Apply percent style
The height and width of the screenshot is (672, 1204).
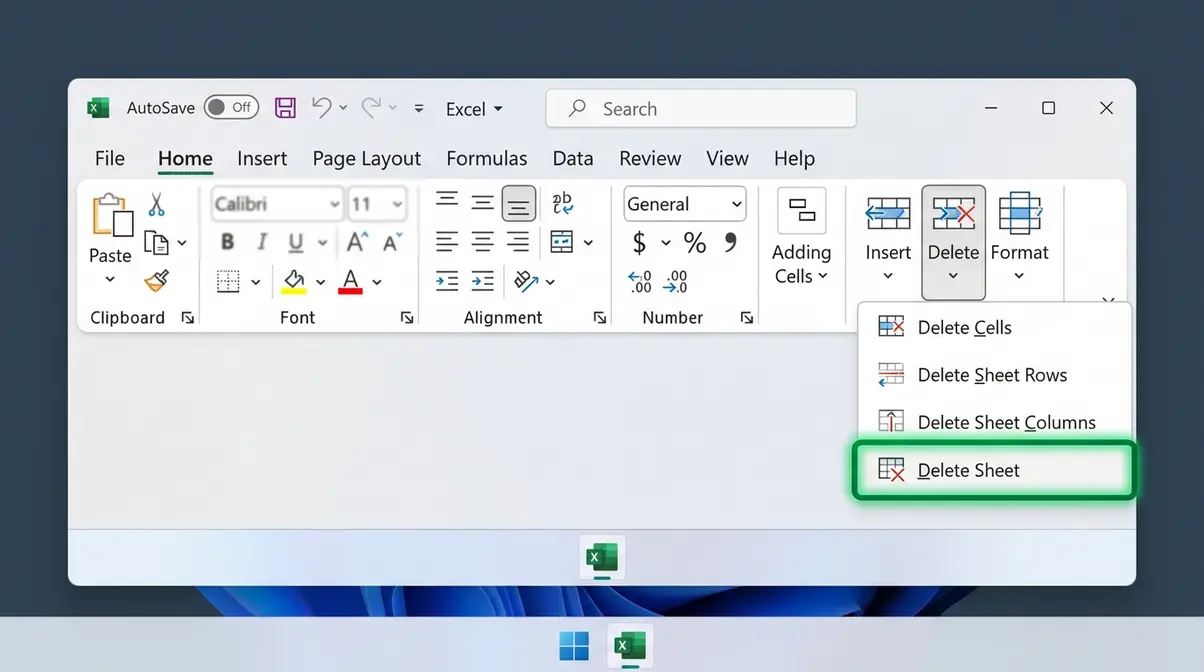pos(694,242)
